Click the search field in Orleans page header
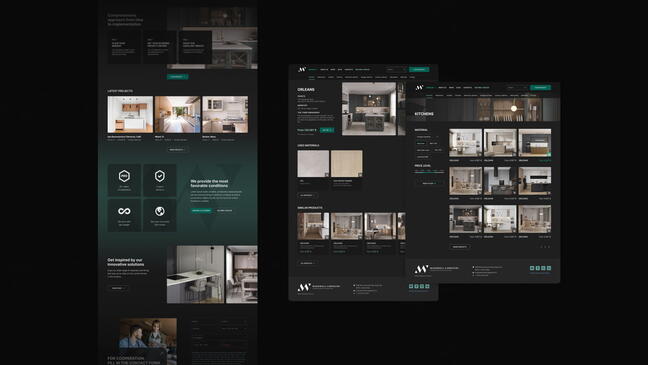Viewport: 648px width, 365px height. click(x=396, y=69)
